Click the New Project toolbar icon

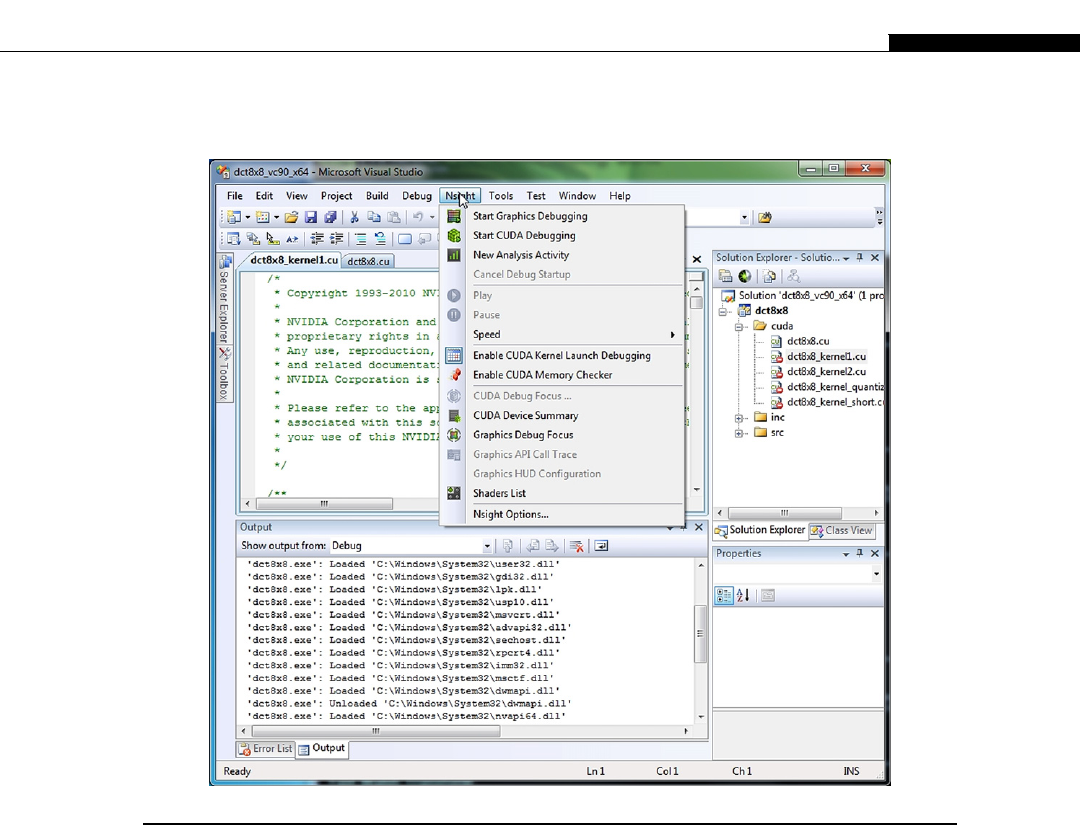coord(233,218)
